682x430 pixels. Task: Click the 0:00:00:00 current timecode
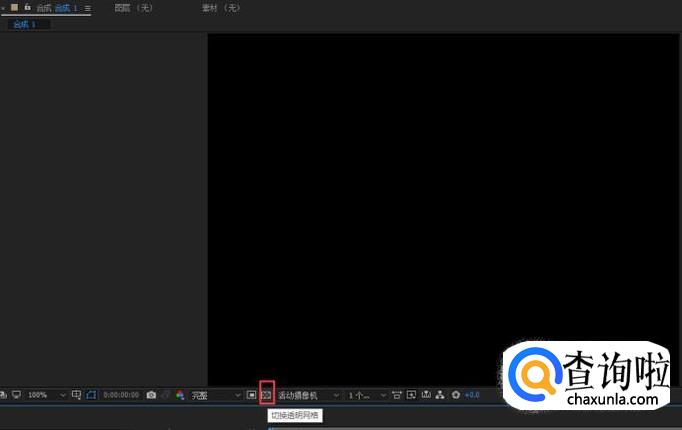pos(121,395)
